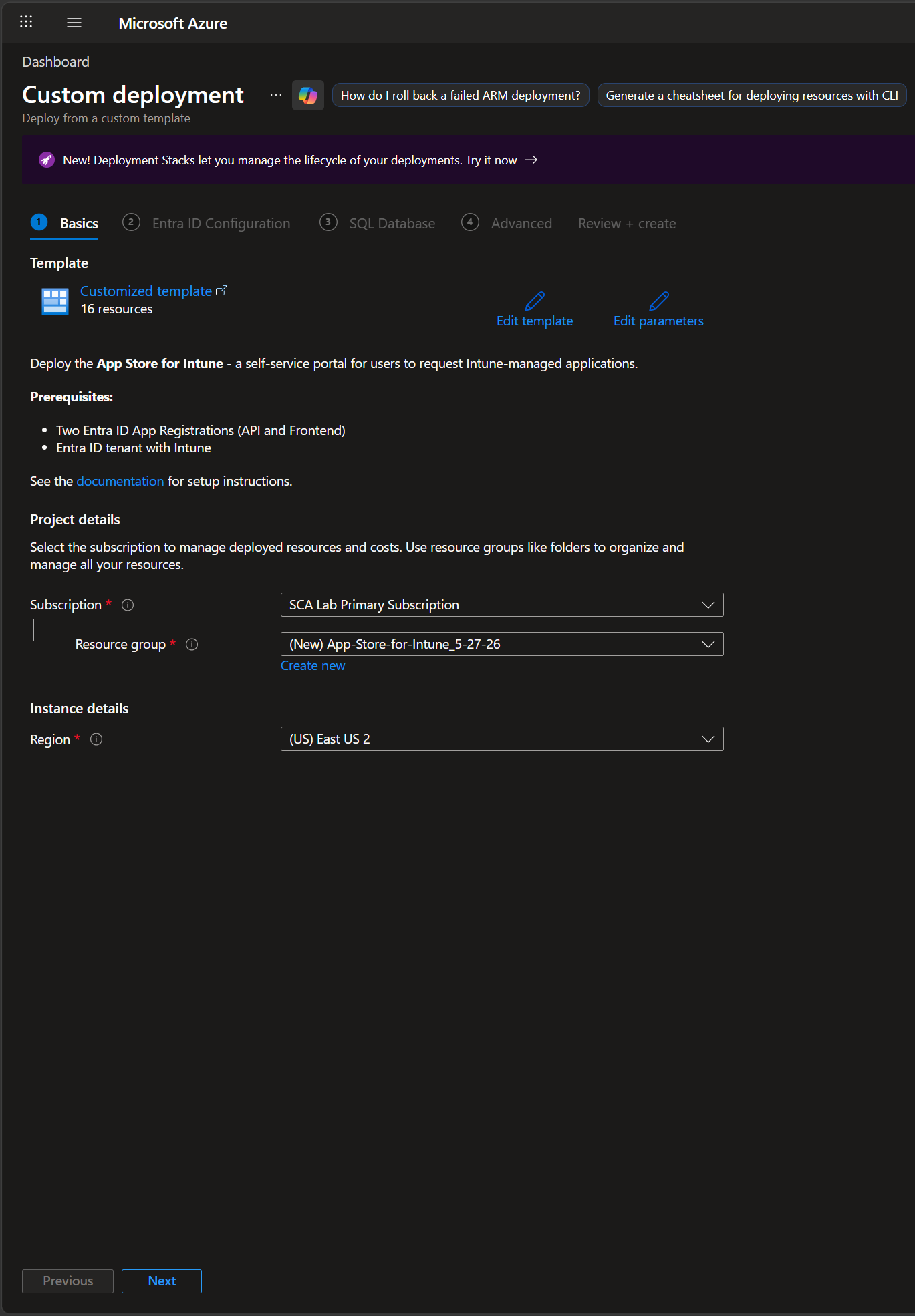
Task: Switch to Entra ID Configuration tab
Action: point(221,224)
